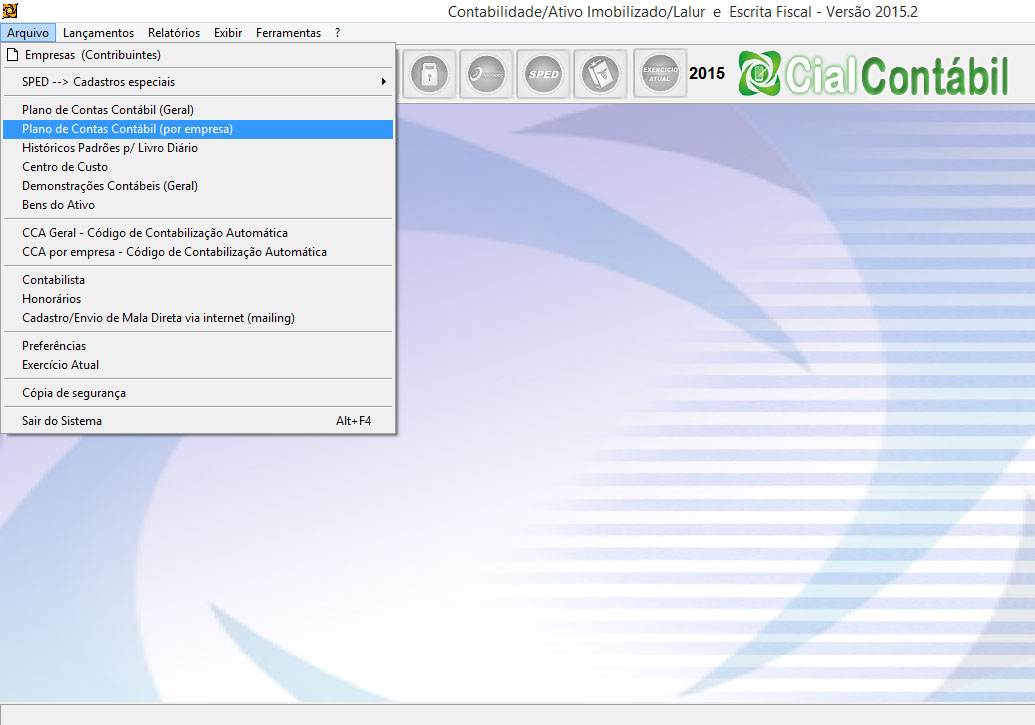
Task: Click the padlock toolbar icon
Action: [430, 74]
